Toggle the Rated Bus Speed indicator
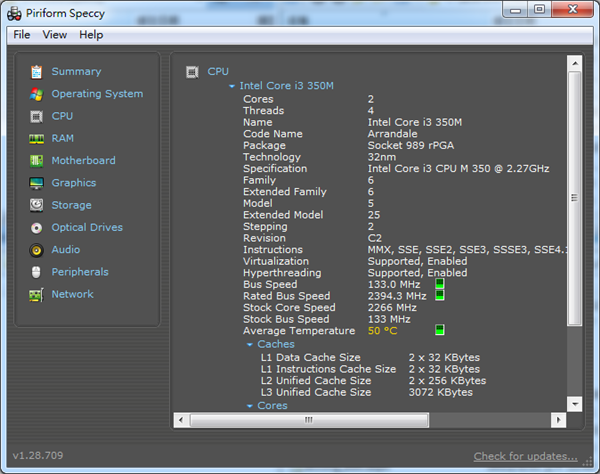 (440, 296)
